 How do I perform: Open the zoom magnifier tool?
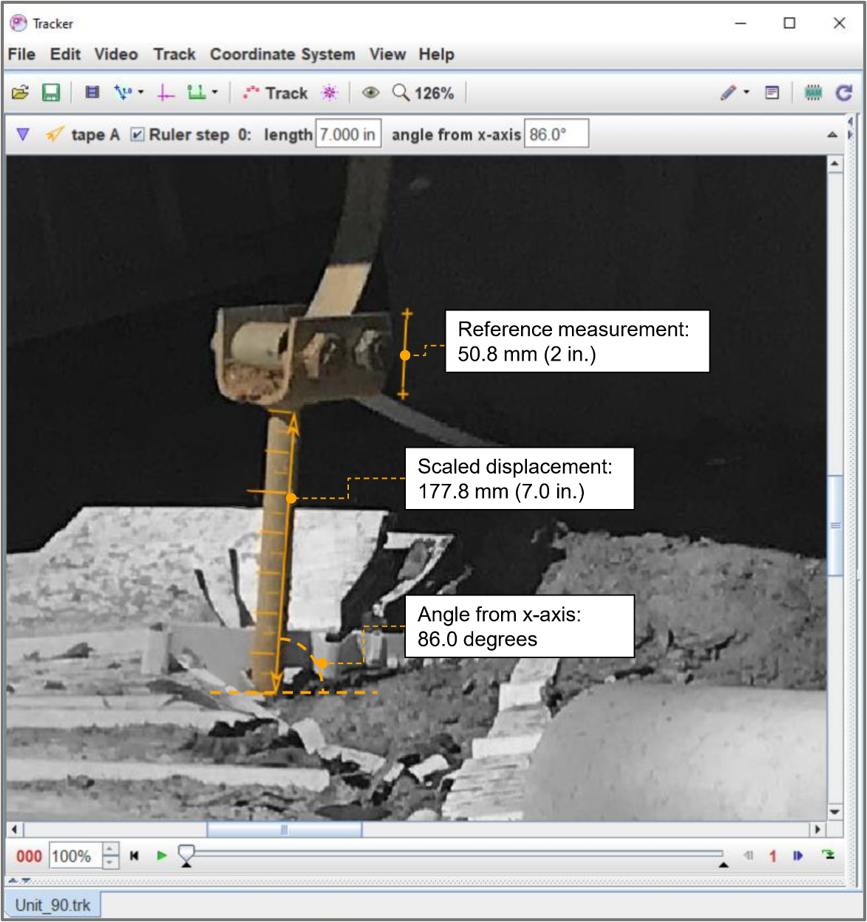coord(399,92)
